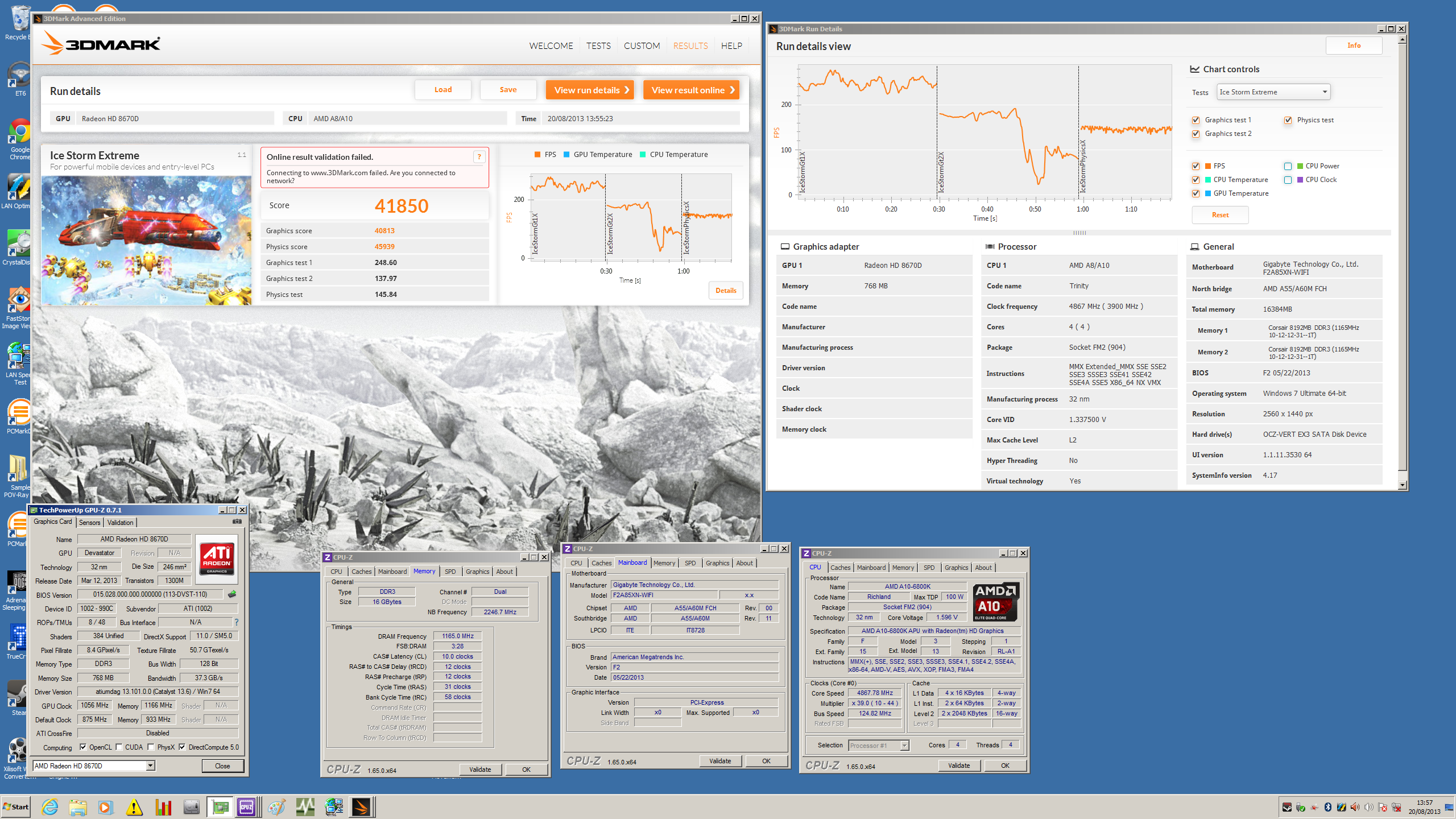Click the GPU-Z screenshot camera icon
Screen dimensions: 1456x819
point(237,522)
